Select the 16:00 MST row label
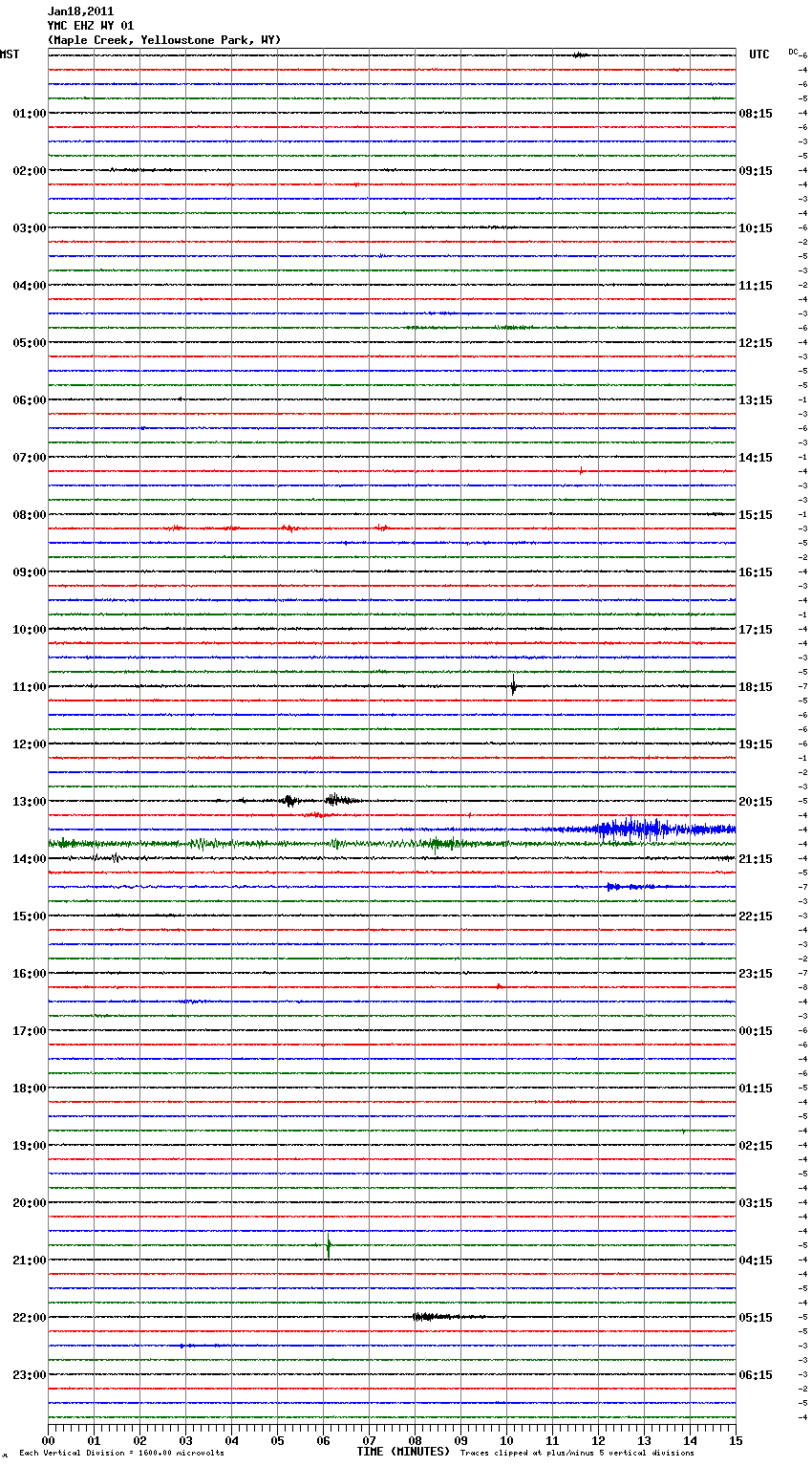812x1466 pixels. tap(30, 974)
